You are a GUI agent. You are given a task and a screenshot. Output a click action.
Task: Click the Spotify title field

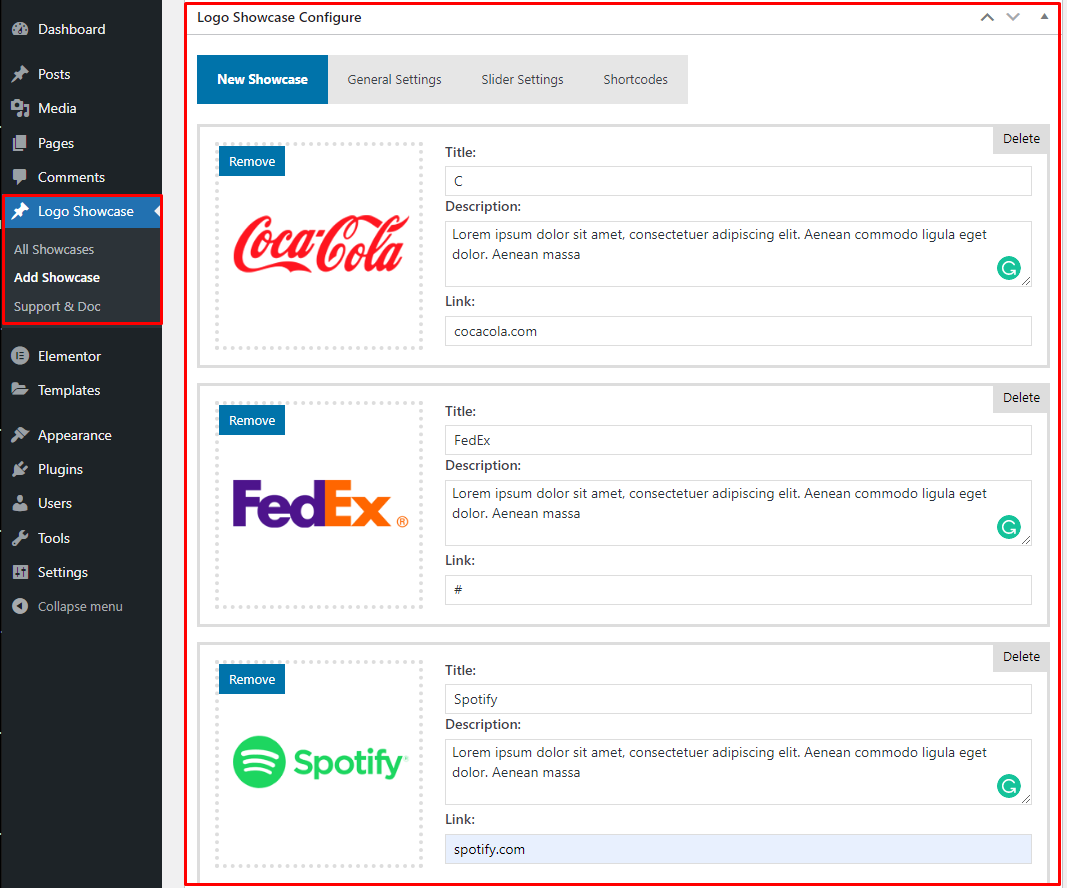[x=738, y=699]
